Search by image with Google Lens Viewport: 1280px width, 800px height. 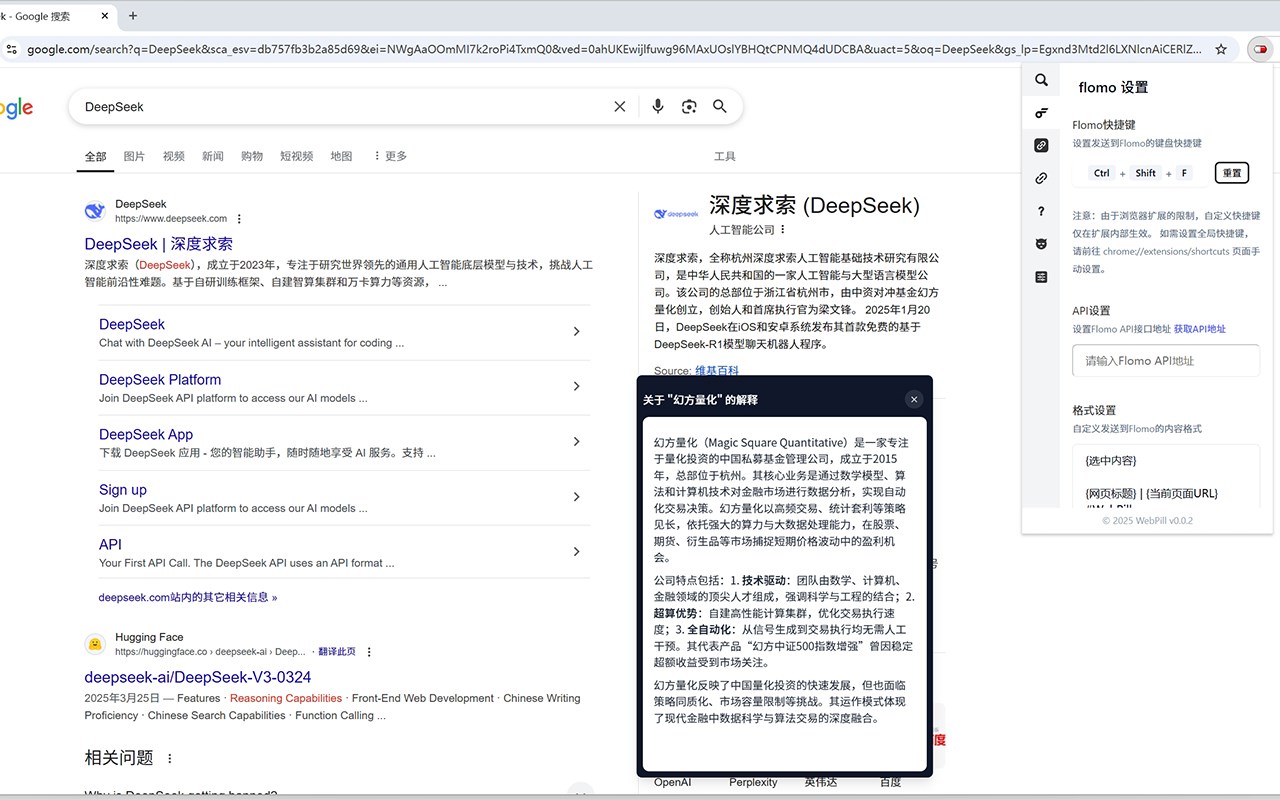(x=689, y=107)
